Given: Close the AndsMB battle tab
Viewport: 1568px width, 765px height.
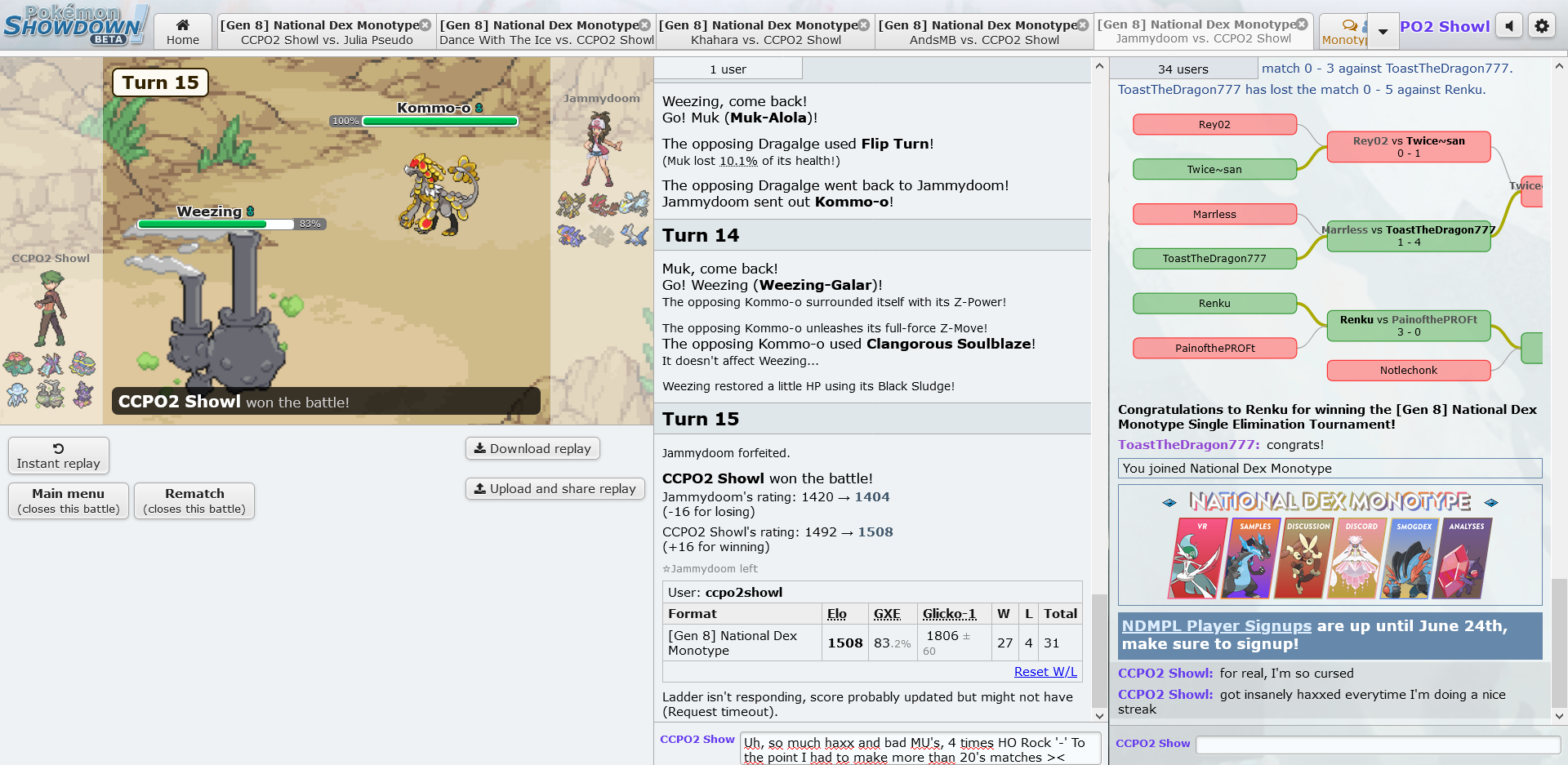Looking at the screenshot, I should point(1083,25).
